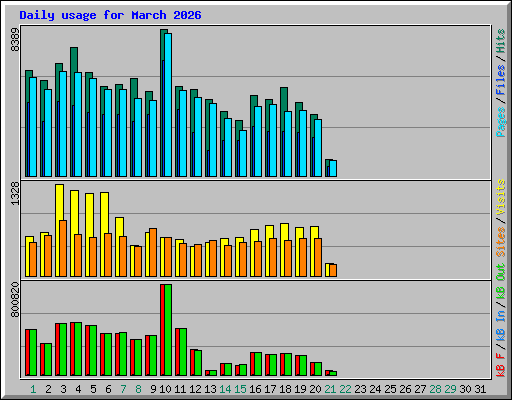Click the orange sites bar for day 9
512x400 pixels.
click(x=153, y=253)
